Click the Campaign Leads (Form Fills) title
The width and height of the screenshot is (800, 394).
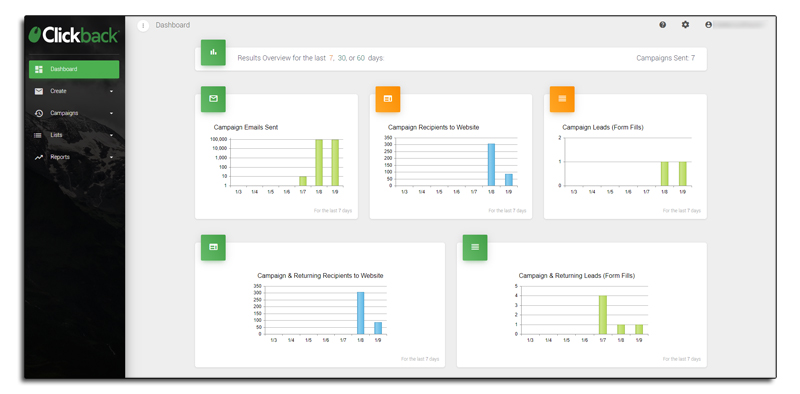click(603, 128)
